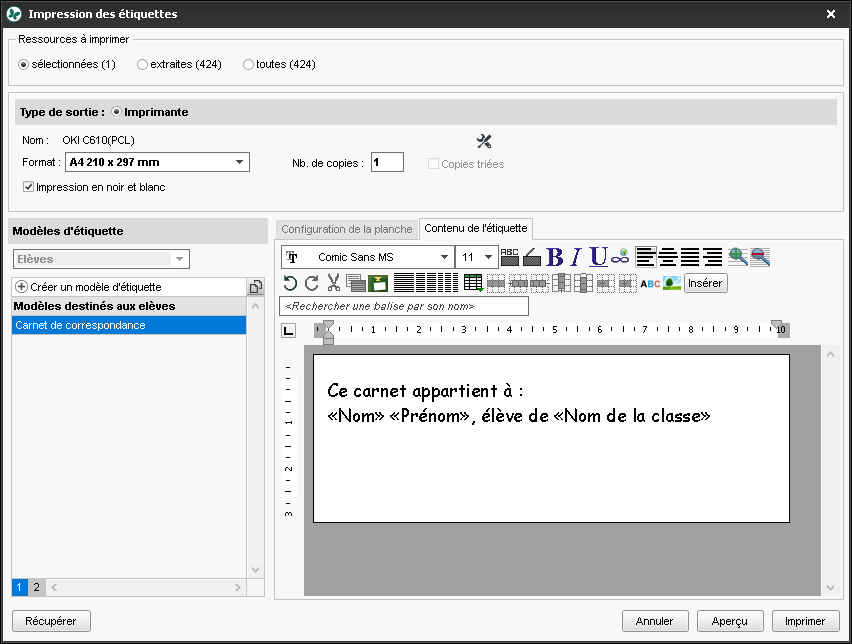Undo the last edit
This screenshot has width=852, height=644.
point(290,283)
